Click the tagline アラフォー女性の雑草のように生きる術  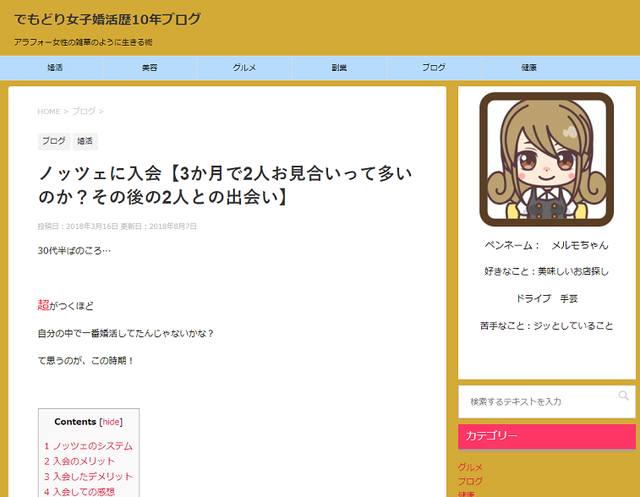coord(83,42)
